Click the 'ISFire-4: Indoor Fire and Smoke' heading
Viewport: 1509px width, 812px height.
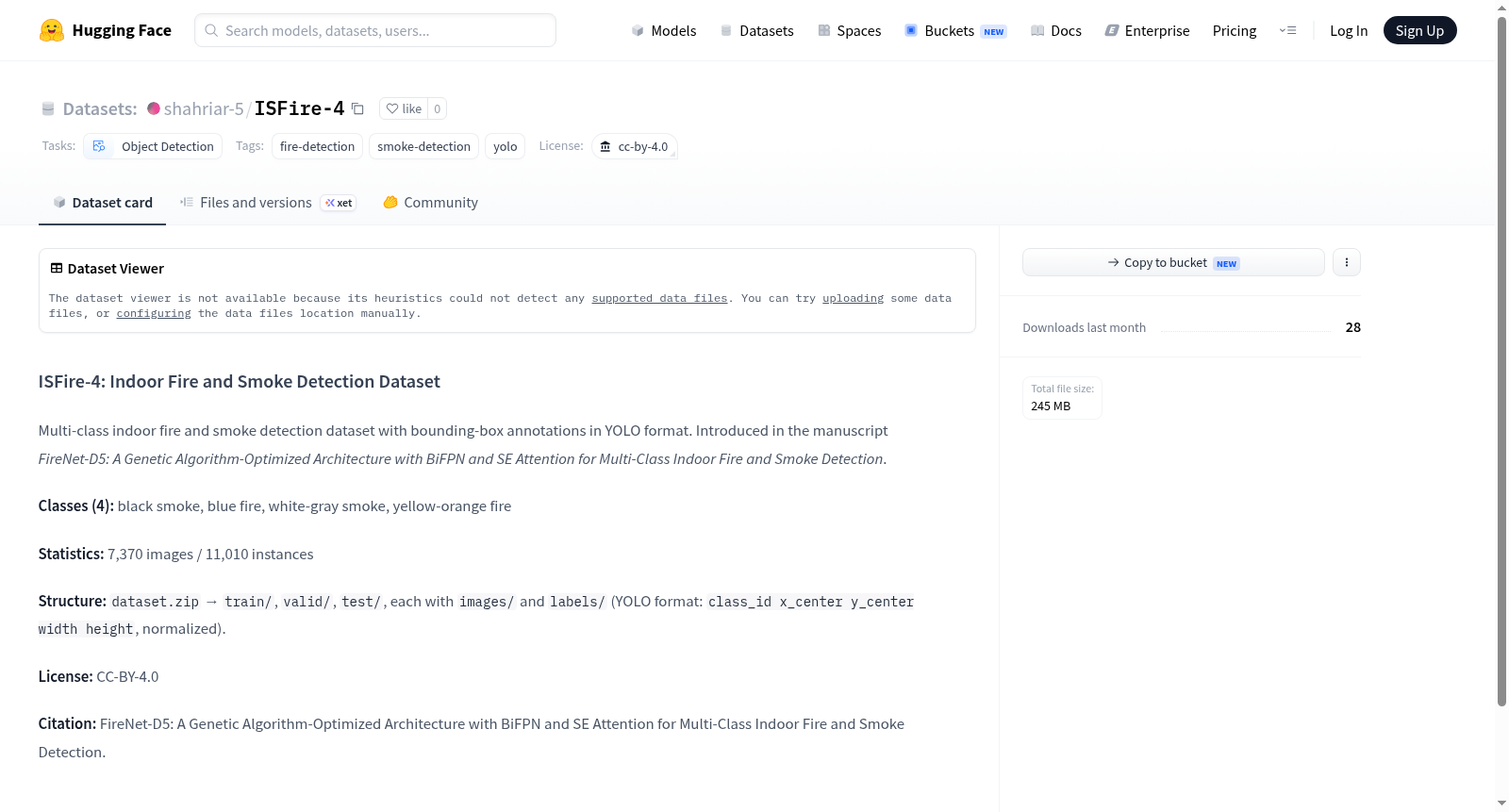pyautogui.click(x=240, y=381)
